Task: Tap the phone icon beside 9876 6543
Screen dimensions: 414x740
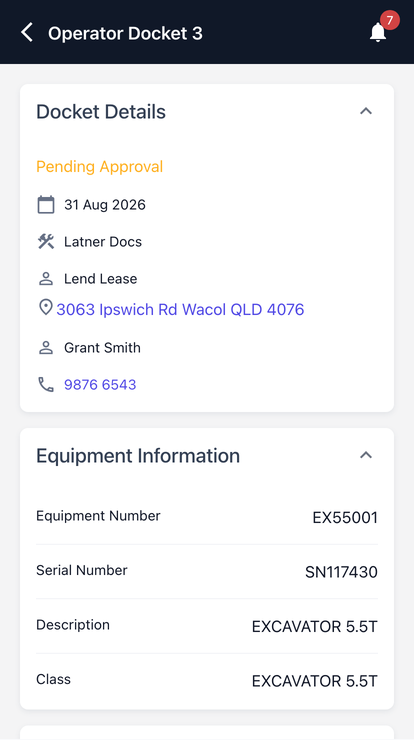Action: click(46, 385)
